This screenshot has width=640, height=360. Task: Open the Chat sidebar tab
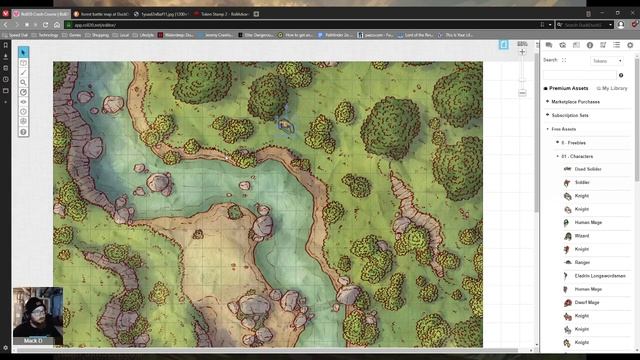click(549, 45)
